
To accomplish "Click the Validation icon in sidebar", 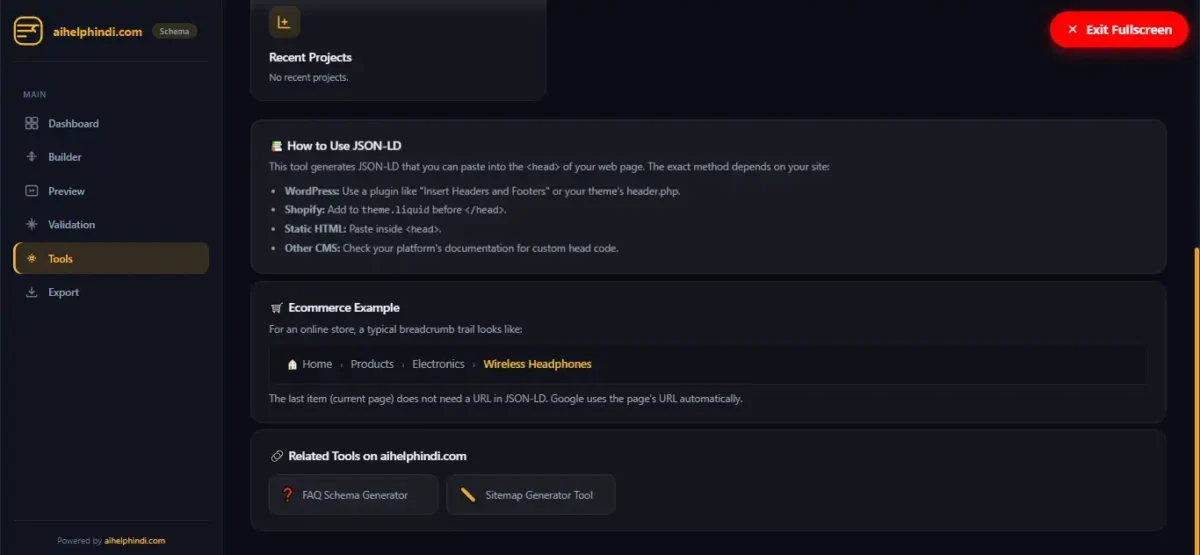I will point(31,225).
